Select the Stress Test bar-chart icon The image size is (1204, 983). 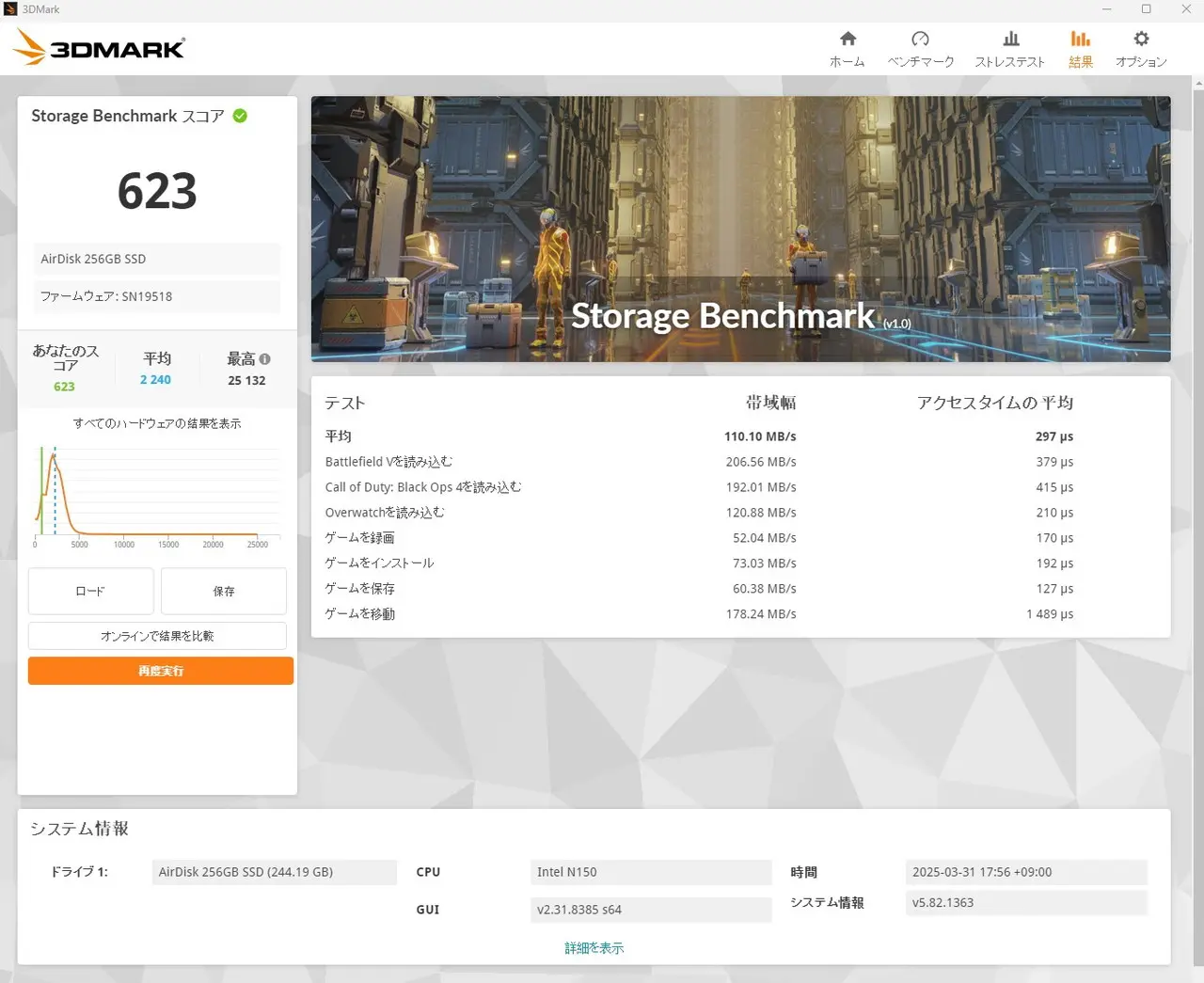pos(1010,39)
